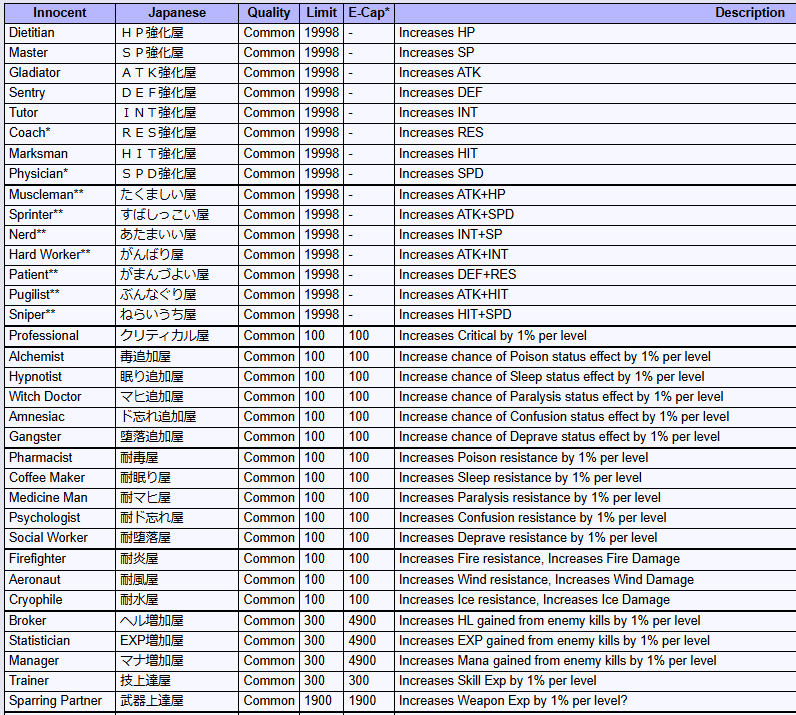Click the Ice resistance description
The width and height of the screenshot is (796, 715).
pos(534,600)
